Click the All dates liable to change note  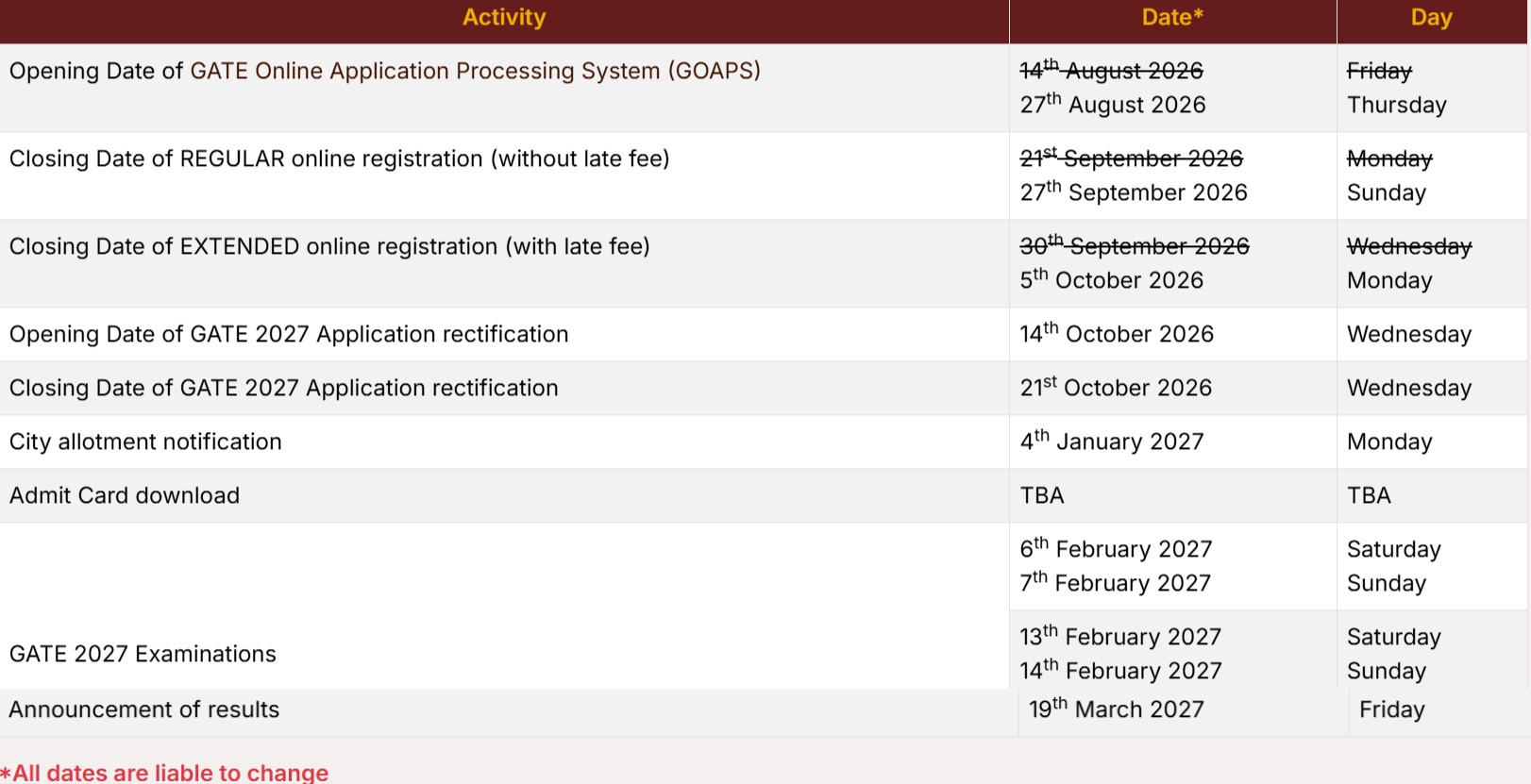tap(164, 772)
